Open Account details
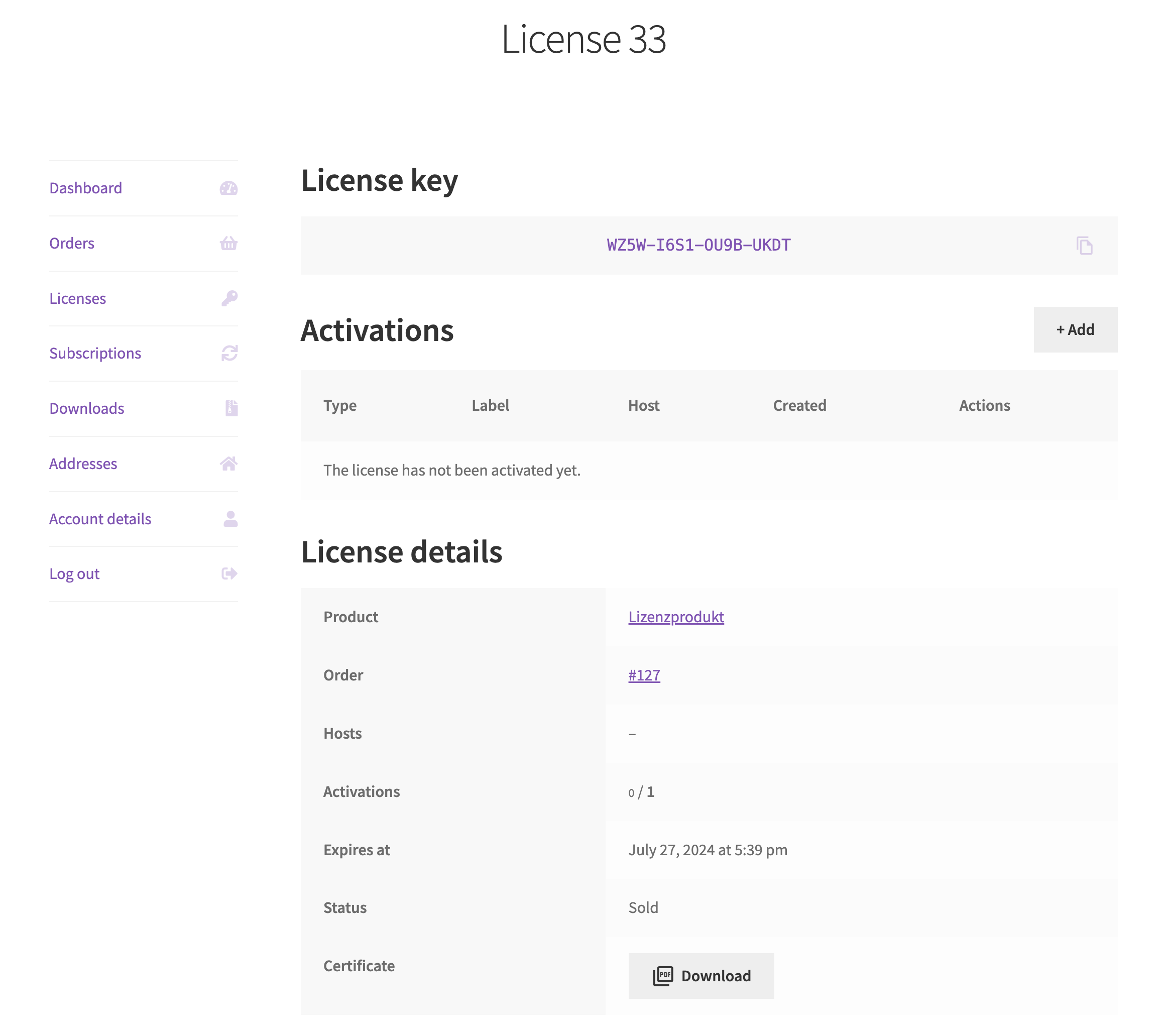 (100, 518)
